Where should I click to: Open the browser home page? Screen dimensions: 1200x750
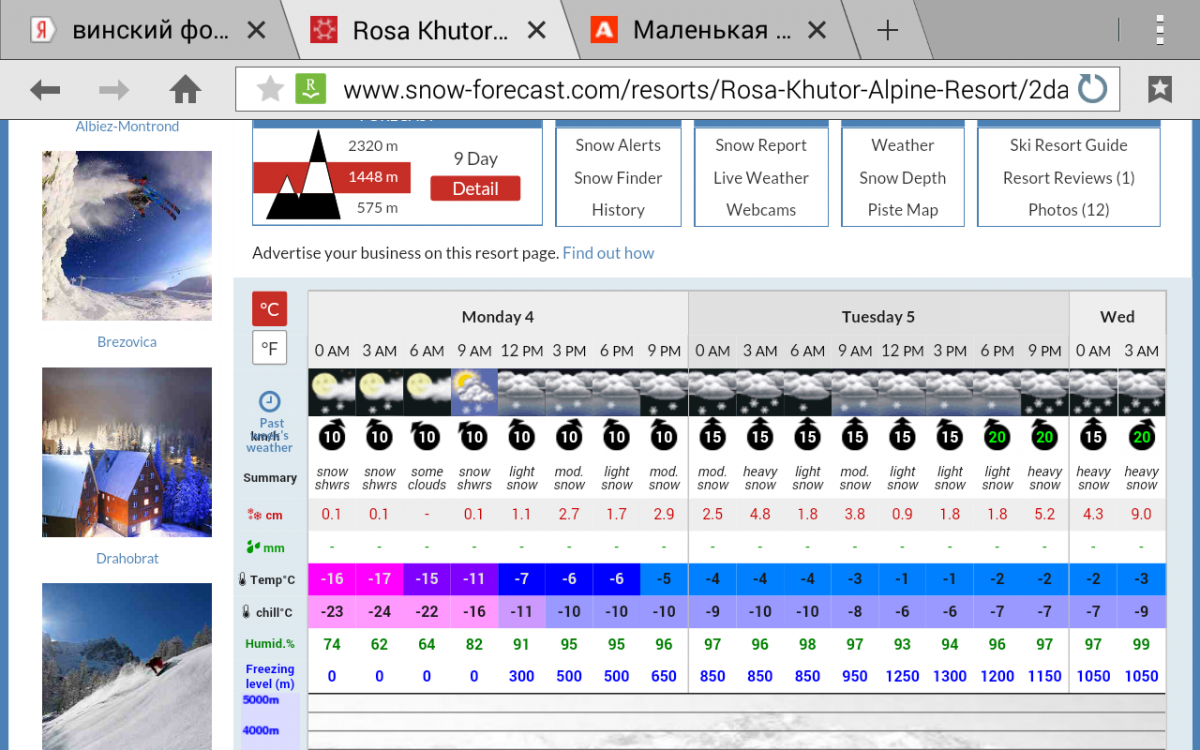tap(185, 90)
